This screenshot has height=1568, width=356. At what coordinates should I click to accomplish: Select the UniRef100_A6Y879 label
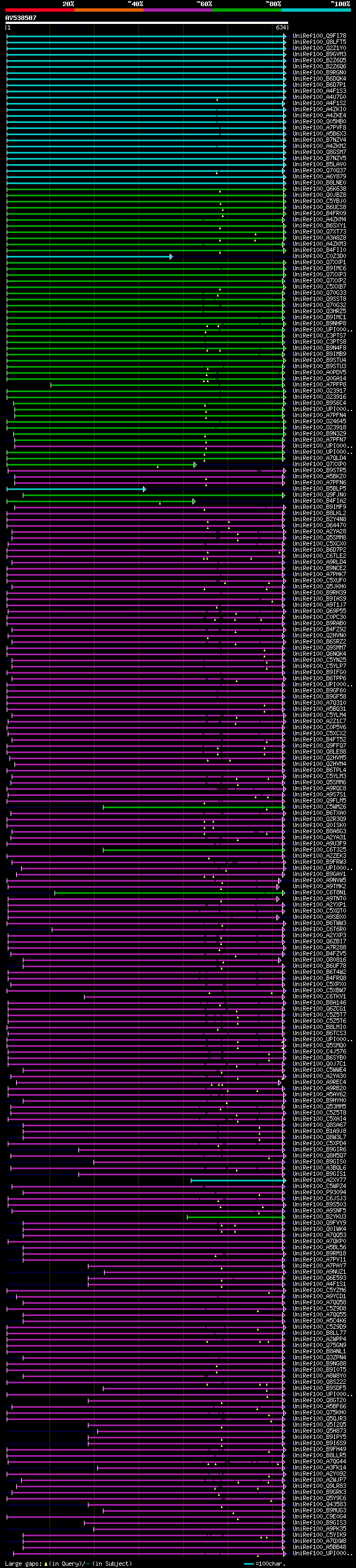coord(319,176)
